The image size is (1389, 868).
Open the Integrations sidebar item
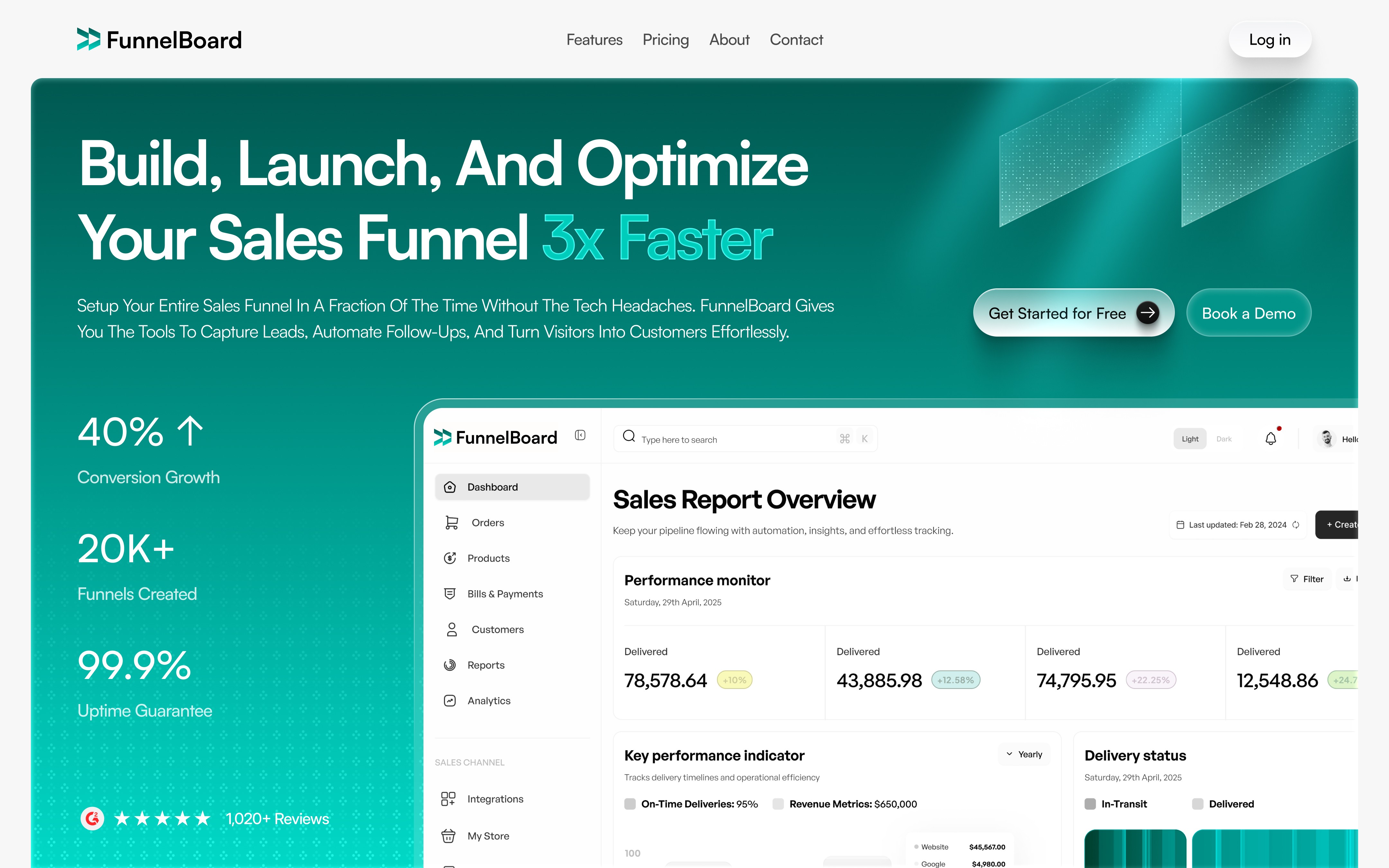coord(495,799)
